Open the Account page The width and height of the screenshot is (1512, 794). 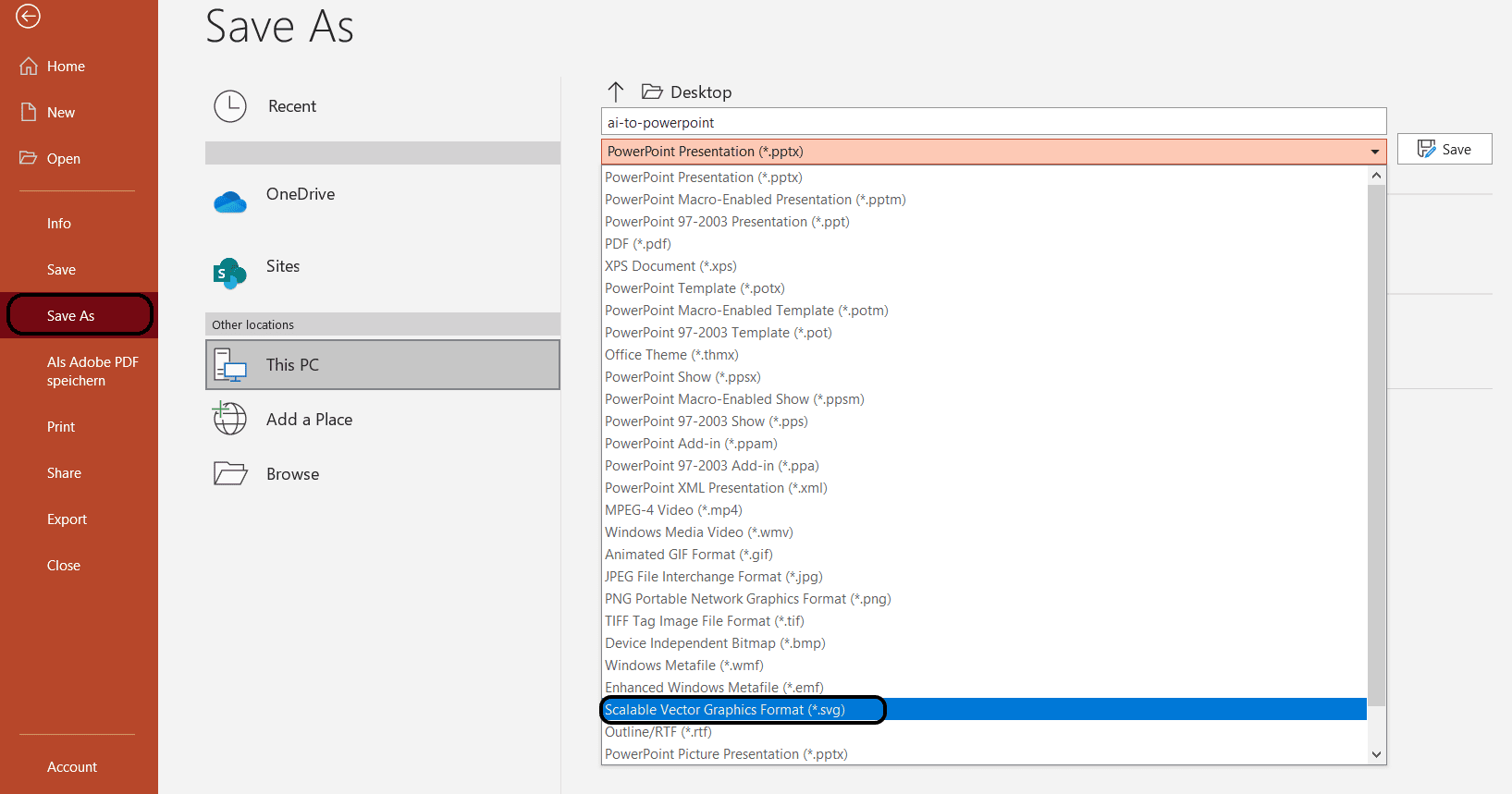pos(72,767)
